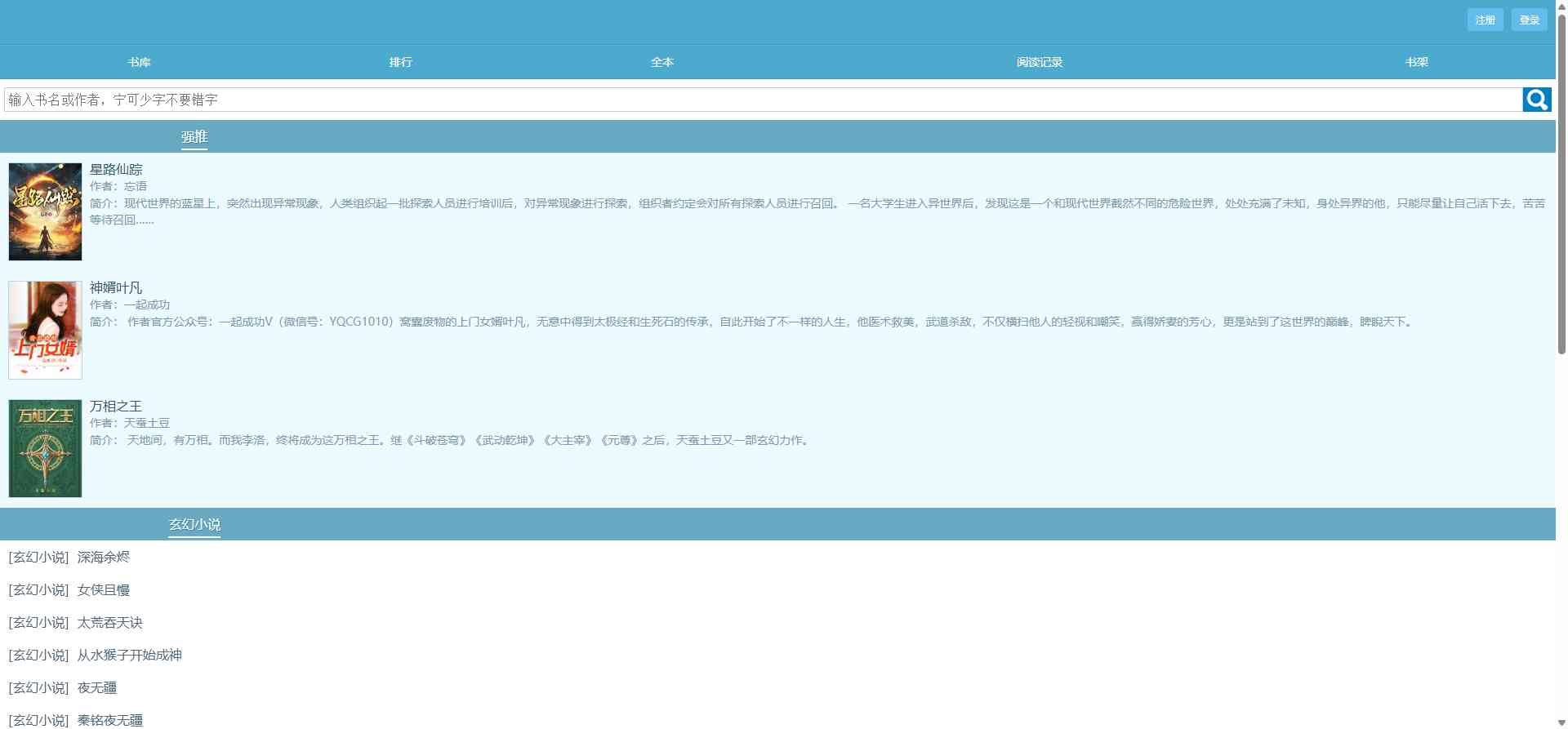Open the novel 太荒吞天诀
Image resolution: width=1568 pixels, height=729 pixels.
pyautogui.click(x=109, y=623)
